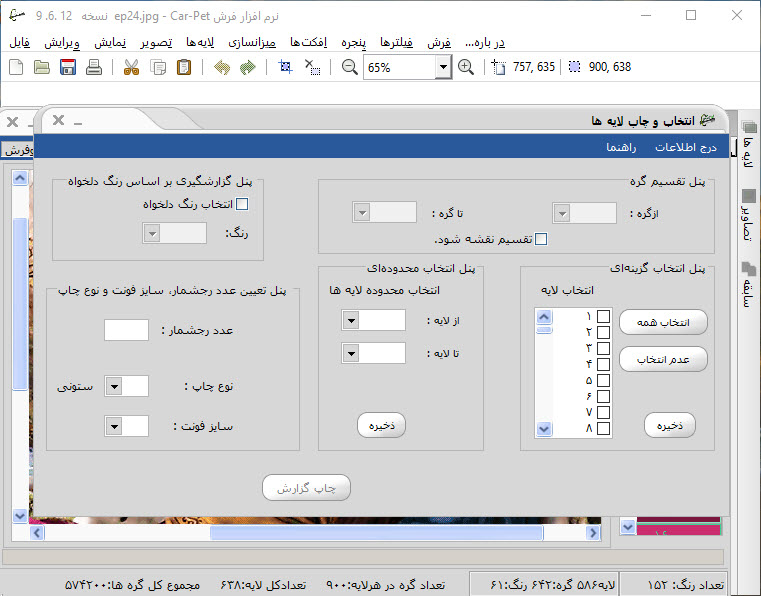
Task: Click the Open folder toolbar icon
Action: pos(42,68)
